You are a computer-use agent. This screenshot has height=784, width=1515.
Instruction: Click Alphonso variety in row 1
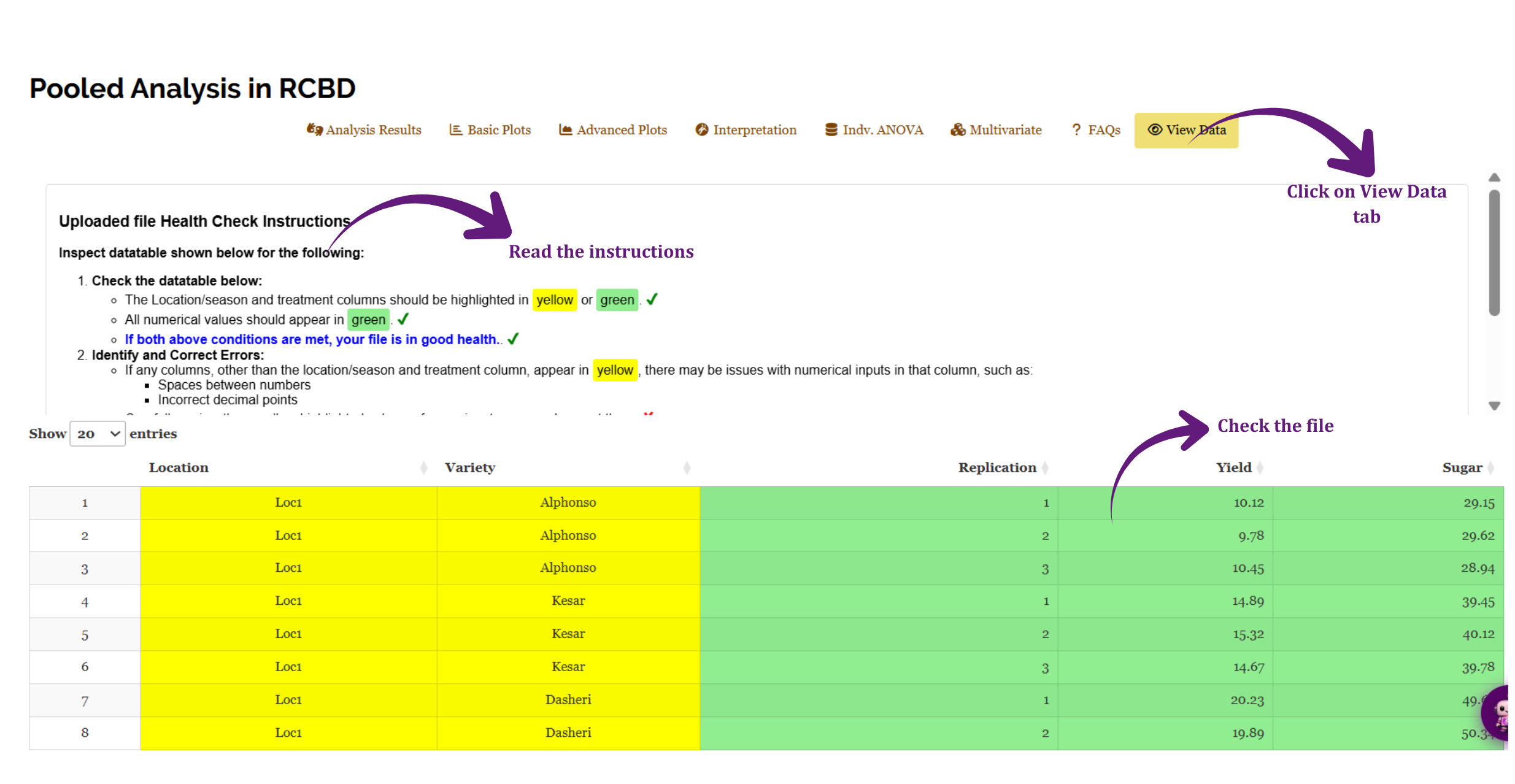(568, 502)
